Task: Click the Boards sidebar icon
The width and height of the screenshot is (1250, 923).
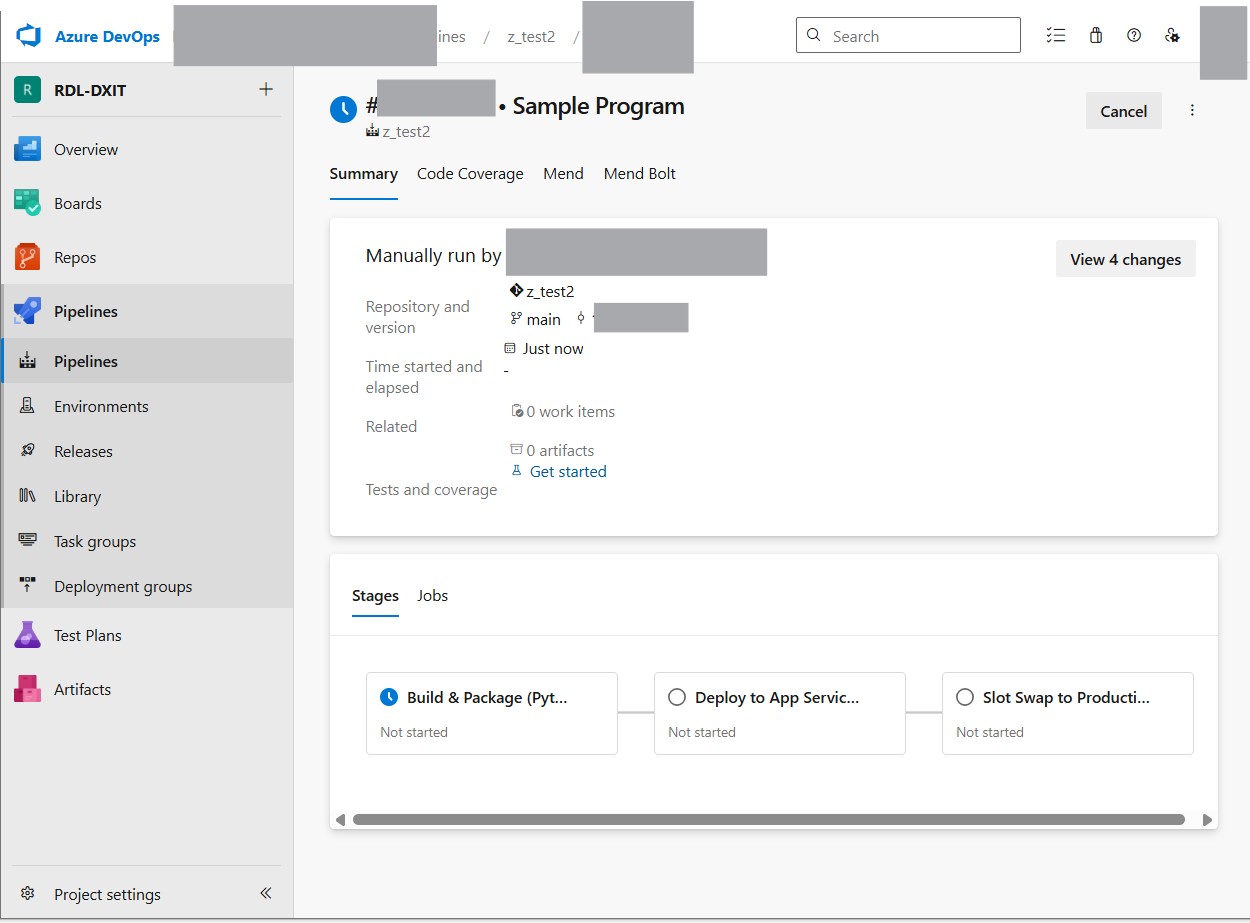Action: click(x=27, y=203)
